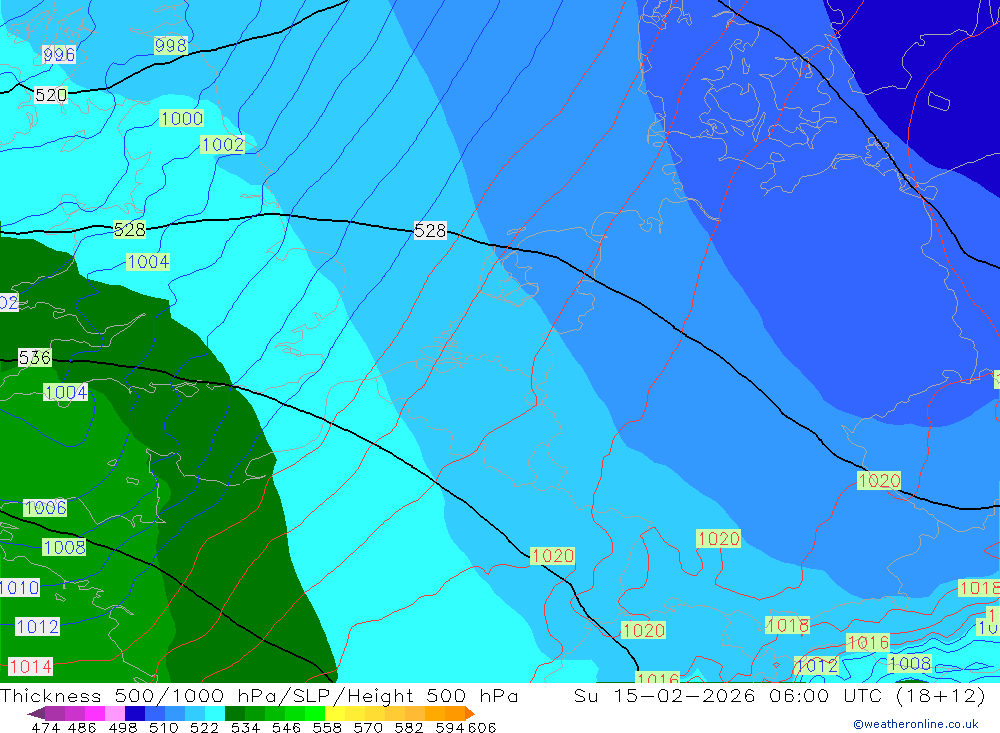
Task: Click the legend value 594
Action: click(450, 727)
